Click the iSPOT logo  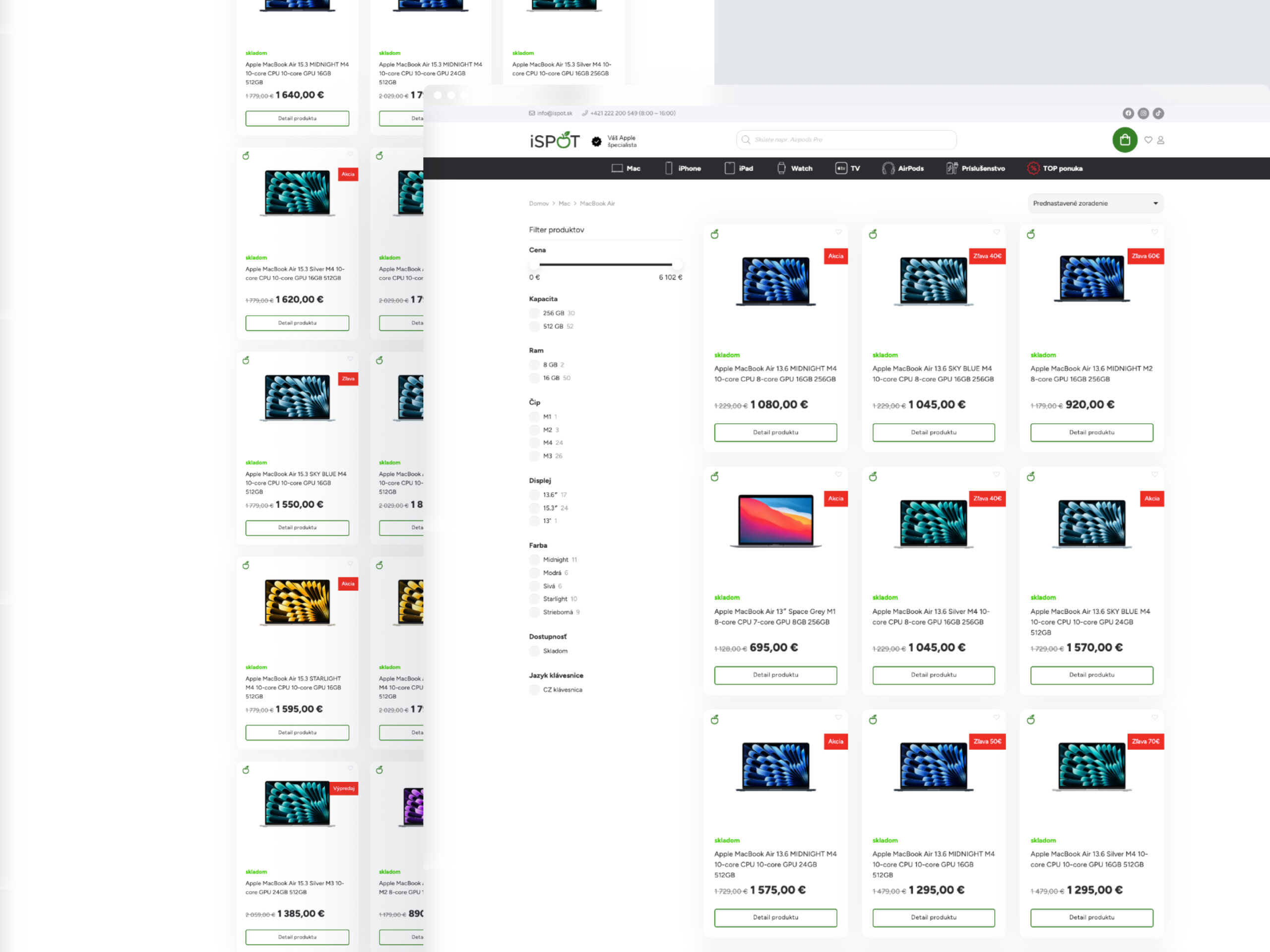coord(554,140)
